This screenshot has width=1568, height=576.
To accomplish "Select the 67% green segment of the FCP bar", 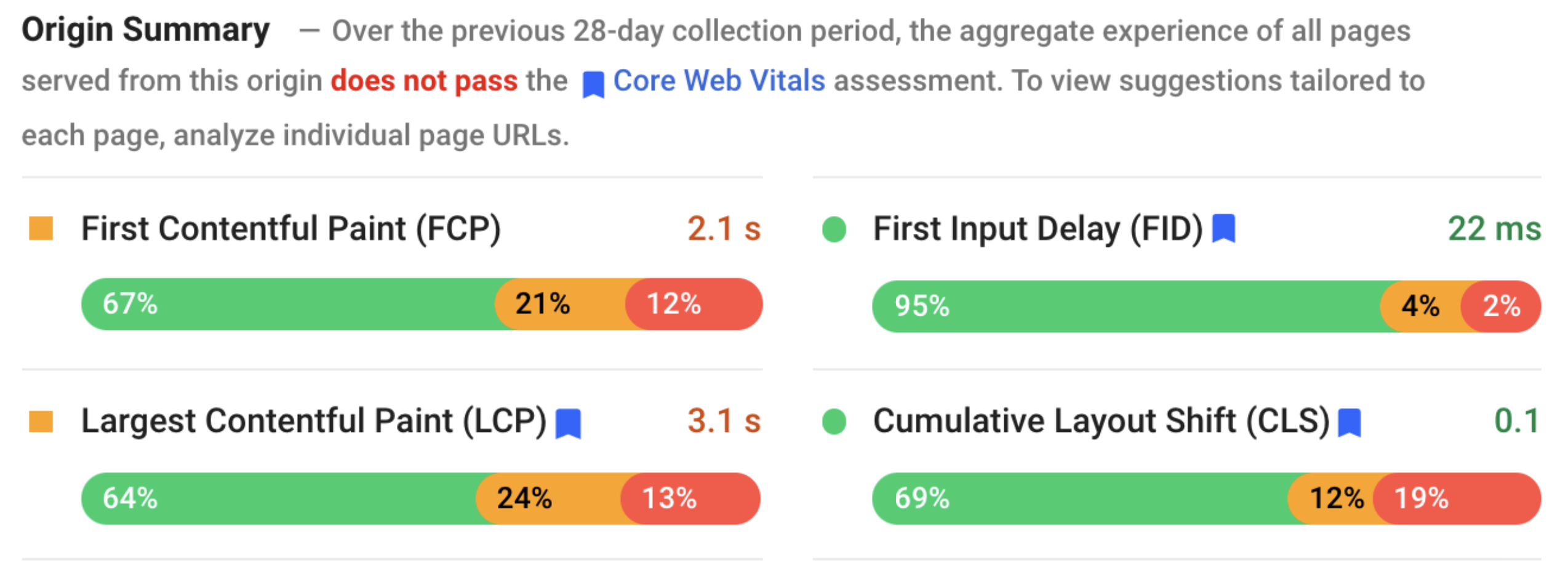I will coord(289,304).
